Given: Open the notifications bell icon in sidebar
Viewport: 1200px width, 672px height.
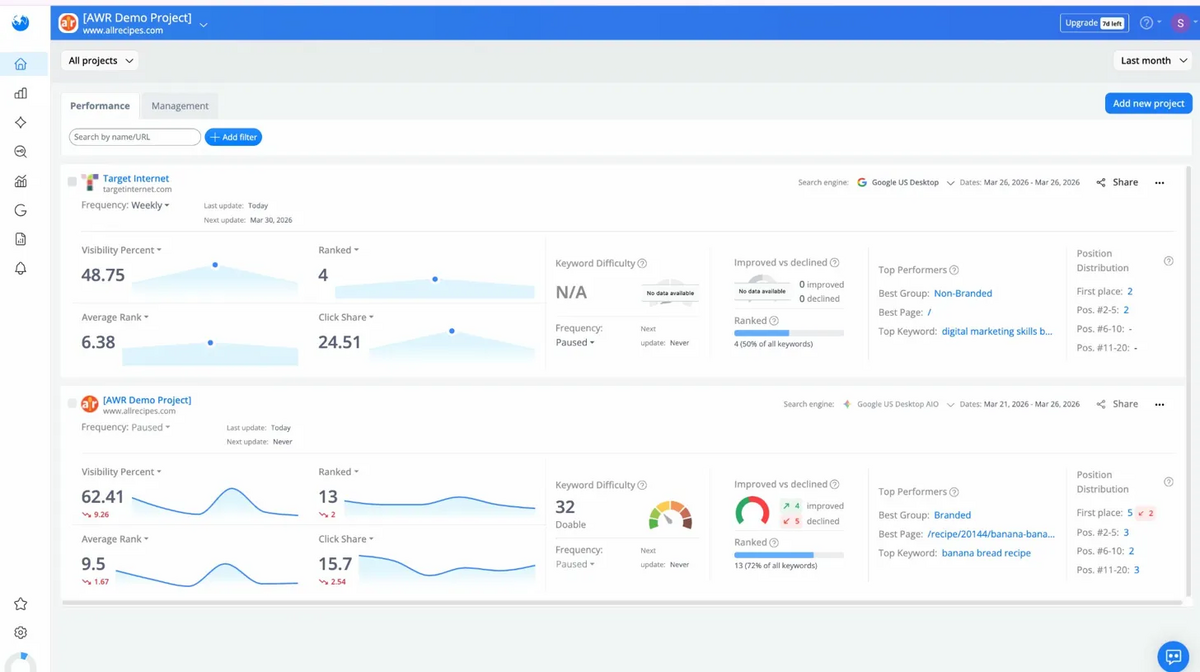Looking at the screenshot, I should 20,268.
